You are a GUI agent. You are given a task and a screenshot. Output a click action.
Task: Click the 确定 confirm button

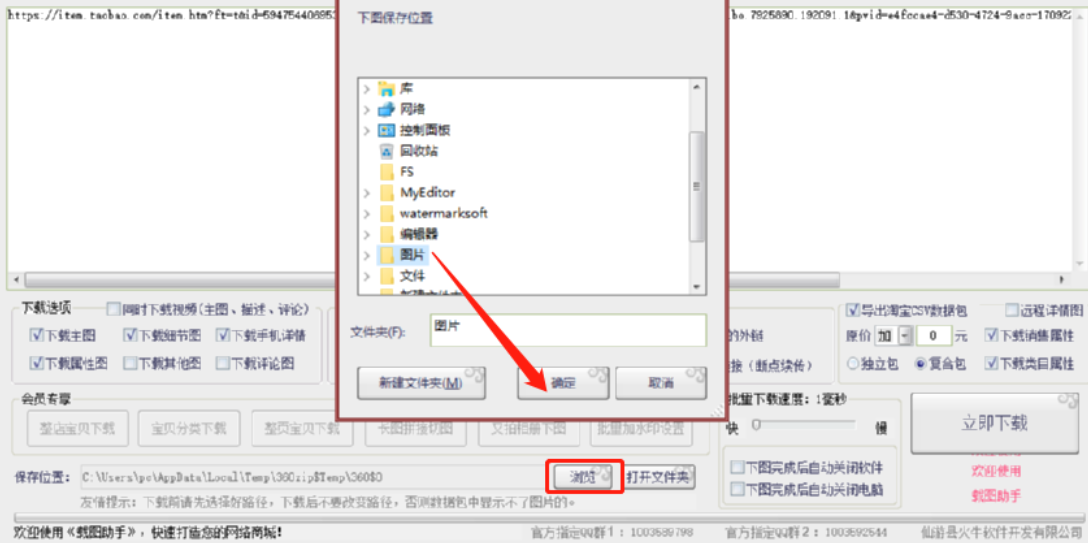563,383
